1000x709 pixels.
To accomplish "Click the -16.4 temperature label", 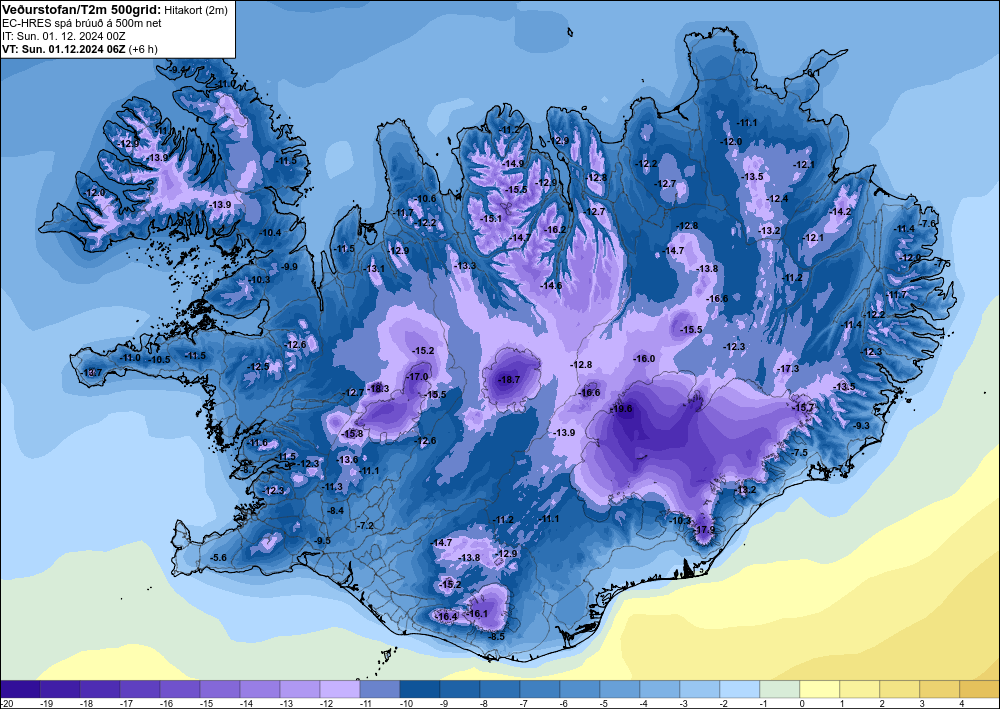I will tap(446, 617).
